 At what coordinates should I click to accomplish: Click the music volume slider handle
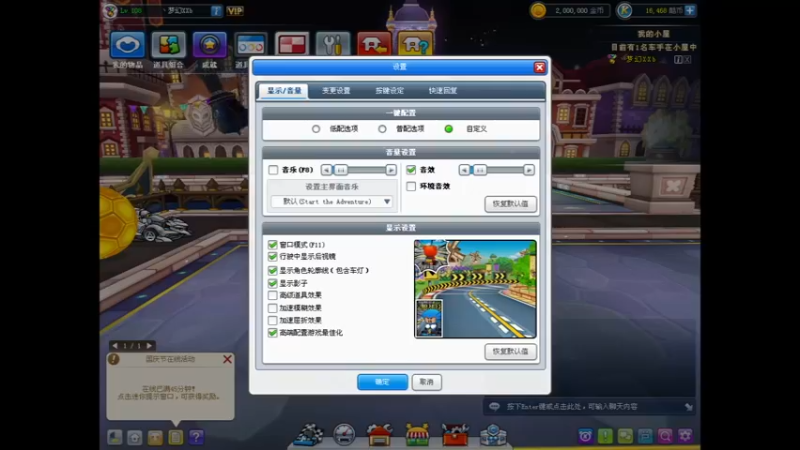[x=341, y=170]
